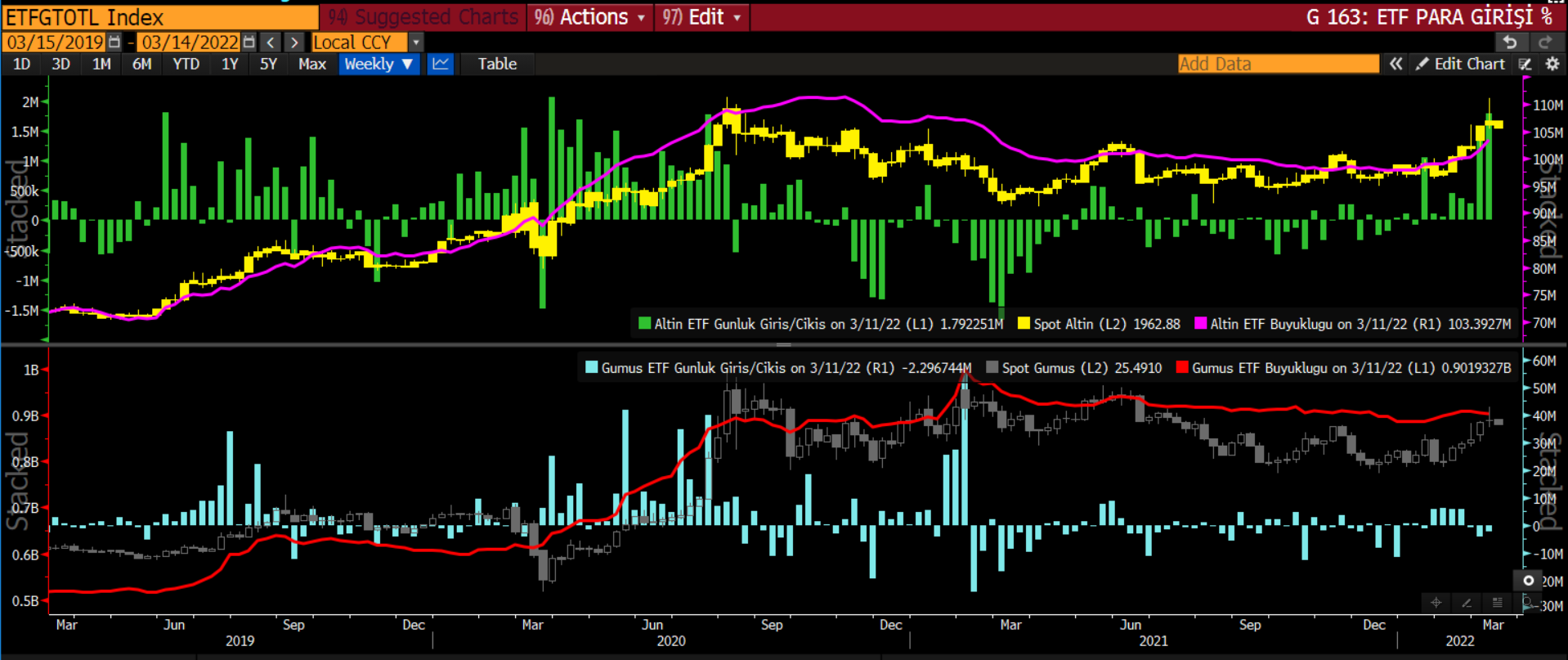Open annotation edit icon beside Edit Chart

click(1525, 64)
